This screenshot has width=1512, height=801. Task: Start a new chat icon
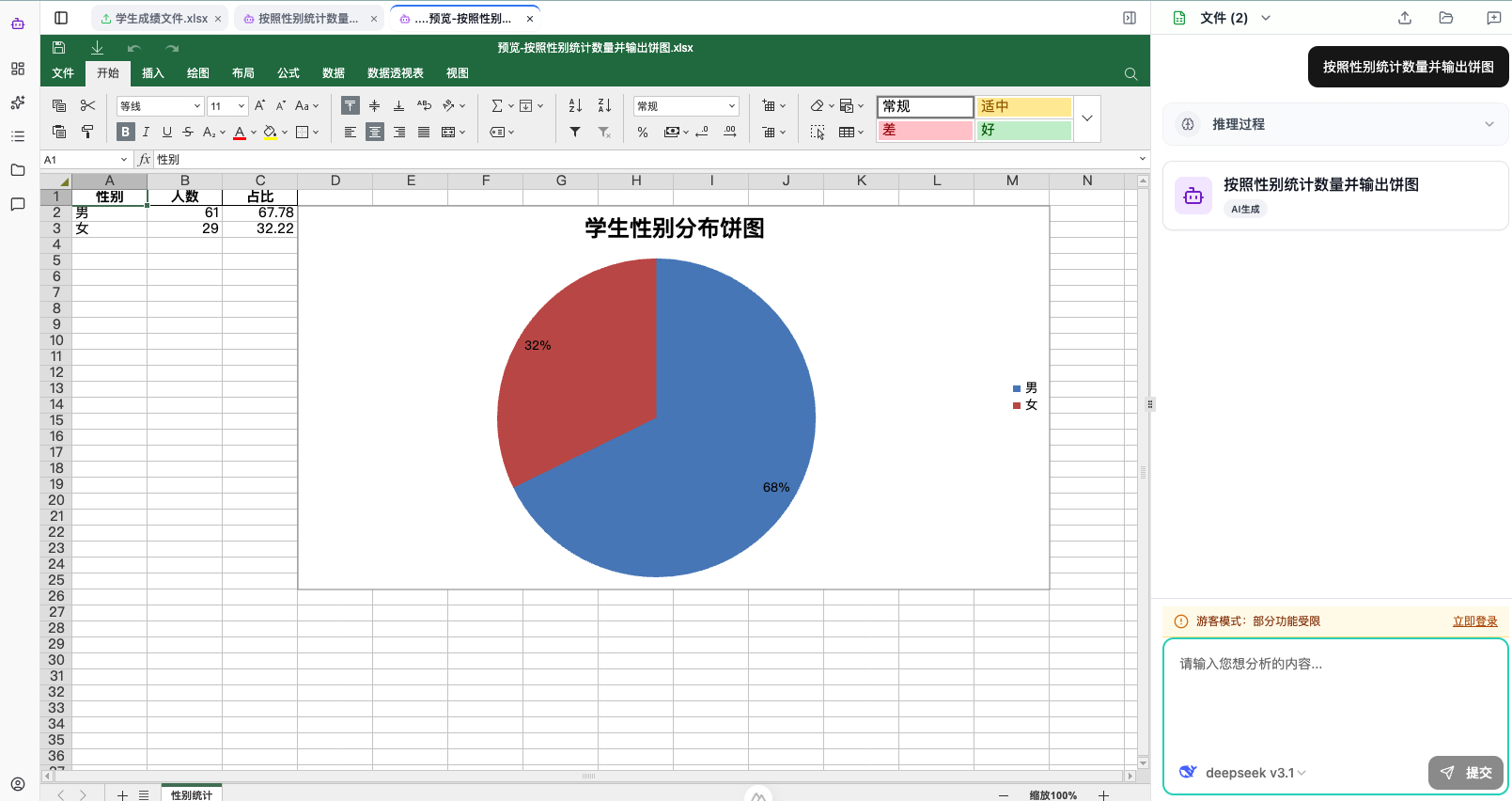(1494, 18)
